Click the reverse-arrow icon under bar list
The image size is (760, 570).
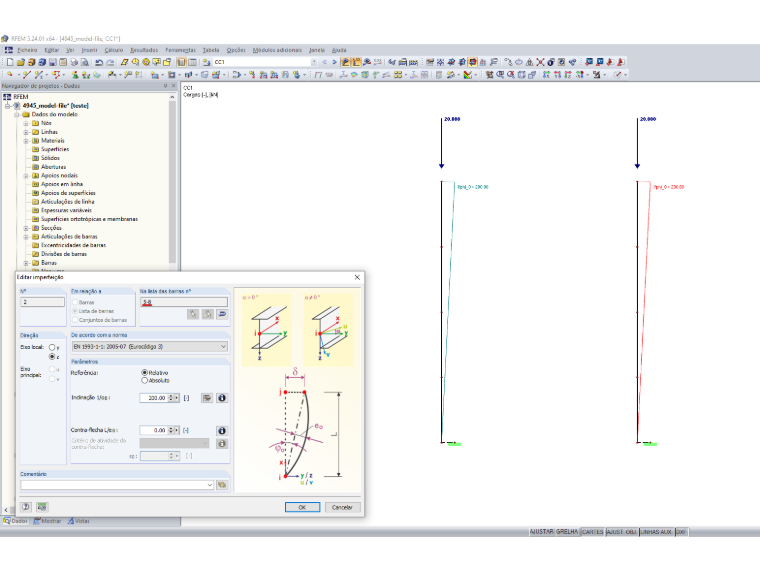(222, 314)
